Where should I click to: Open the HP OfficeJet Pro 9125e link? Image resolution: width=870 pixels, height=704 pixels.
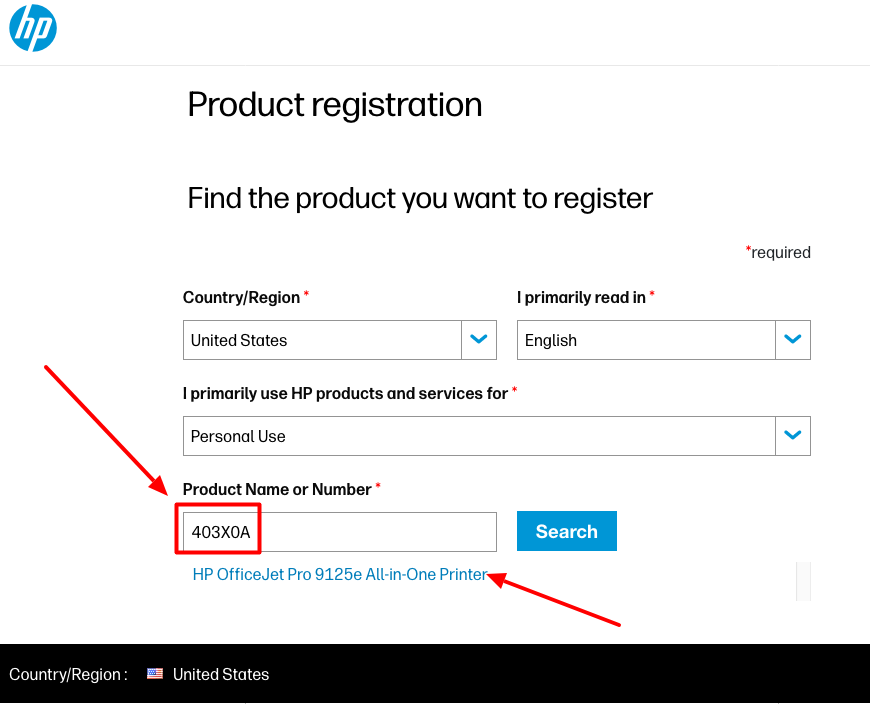(x=341, y=575)
